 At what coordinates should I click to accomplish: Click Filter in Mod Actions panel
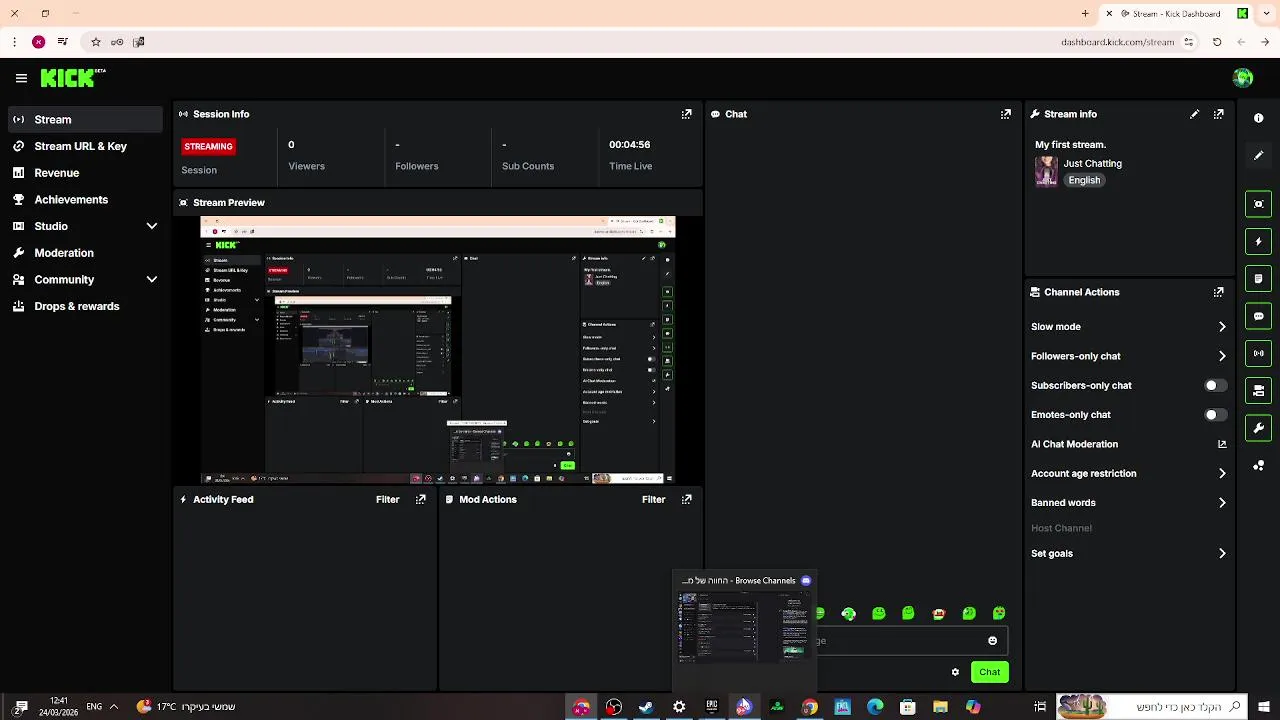[653, 499]
